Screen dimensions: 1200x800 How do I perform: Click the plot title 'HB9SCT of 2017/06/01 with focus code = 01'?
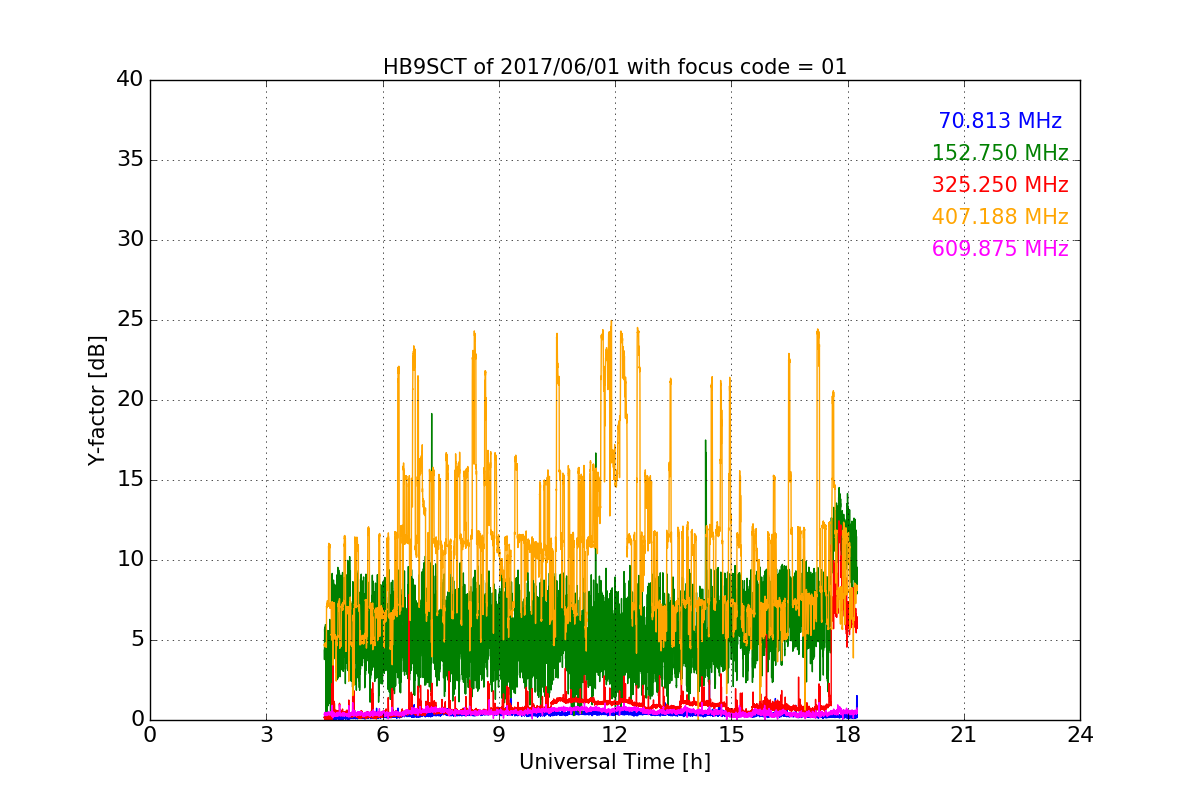point(615,67)
